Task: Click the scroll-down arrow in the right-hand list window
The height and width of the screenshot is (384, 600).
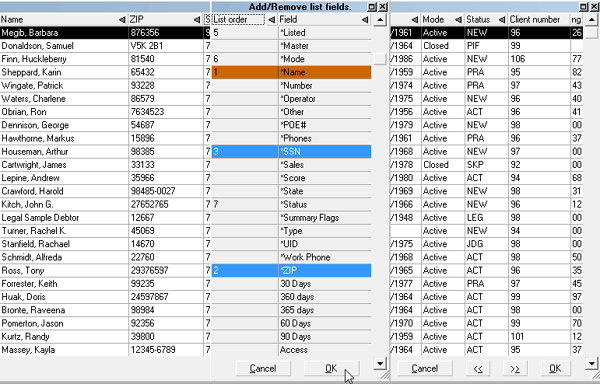Action: [592, 363]
